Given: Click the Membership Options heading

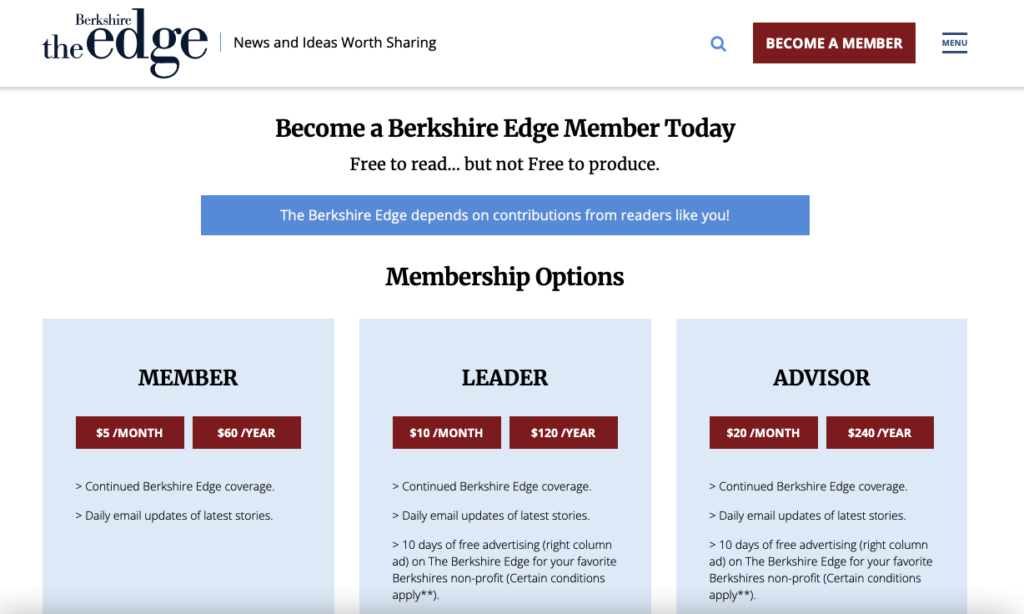Looking at the screenshot, I should 505,277.
